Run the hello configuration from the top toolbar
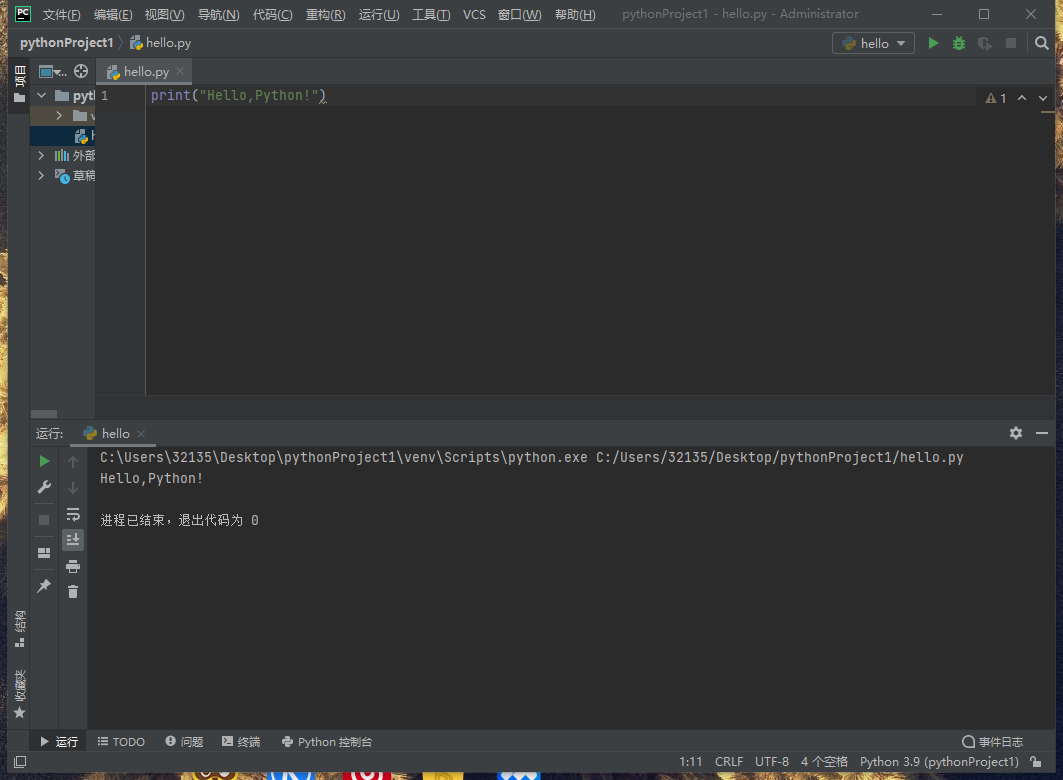Screen dimensions: 1063x780 (x=933, y=43)
